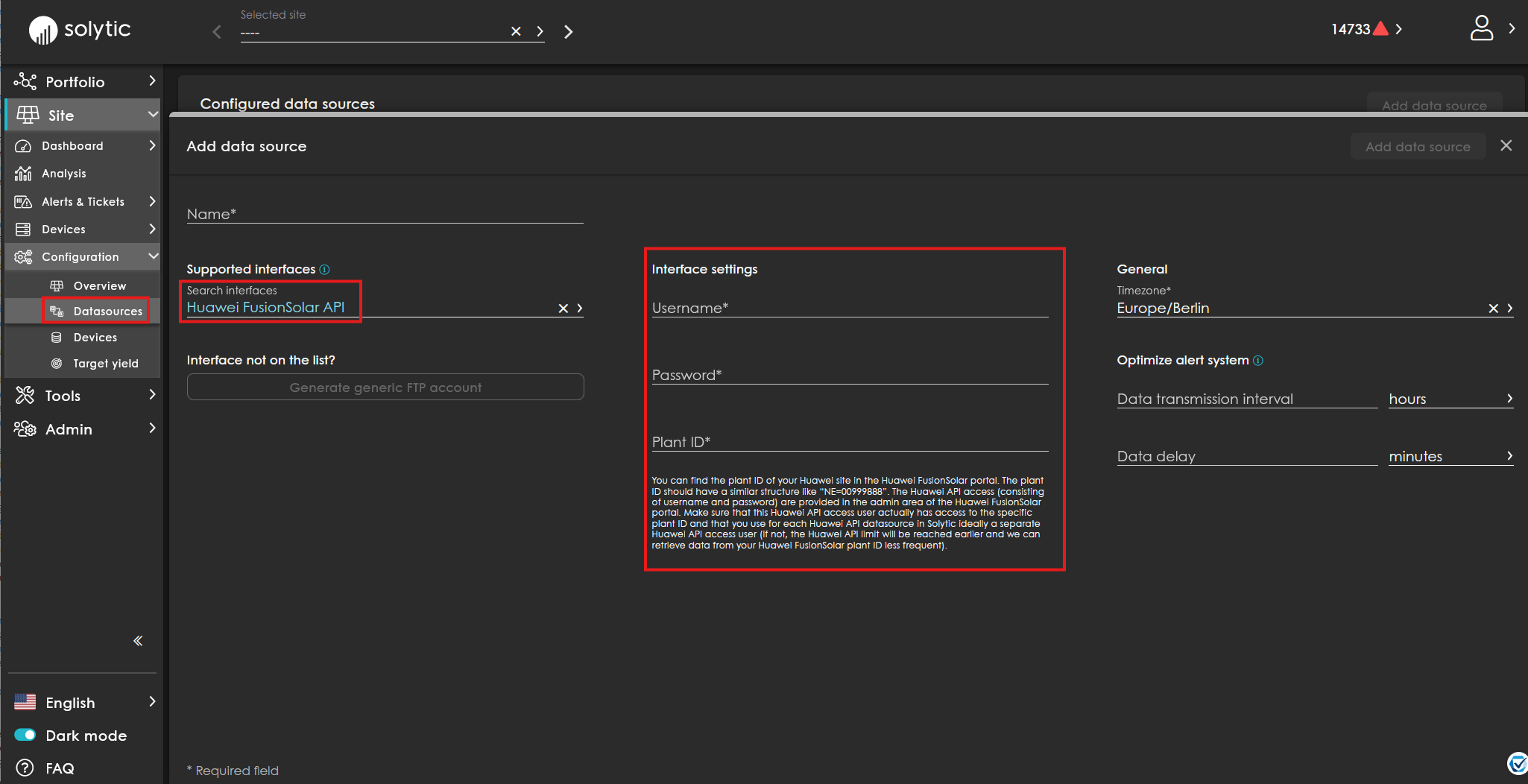Click the info icon beside Optimize alert system
1528x784 pixels.
tap(1257, 360)
